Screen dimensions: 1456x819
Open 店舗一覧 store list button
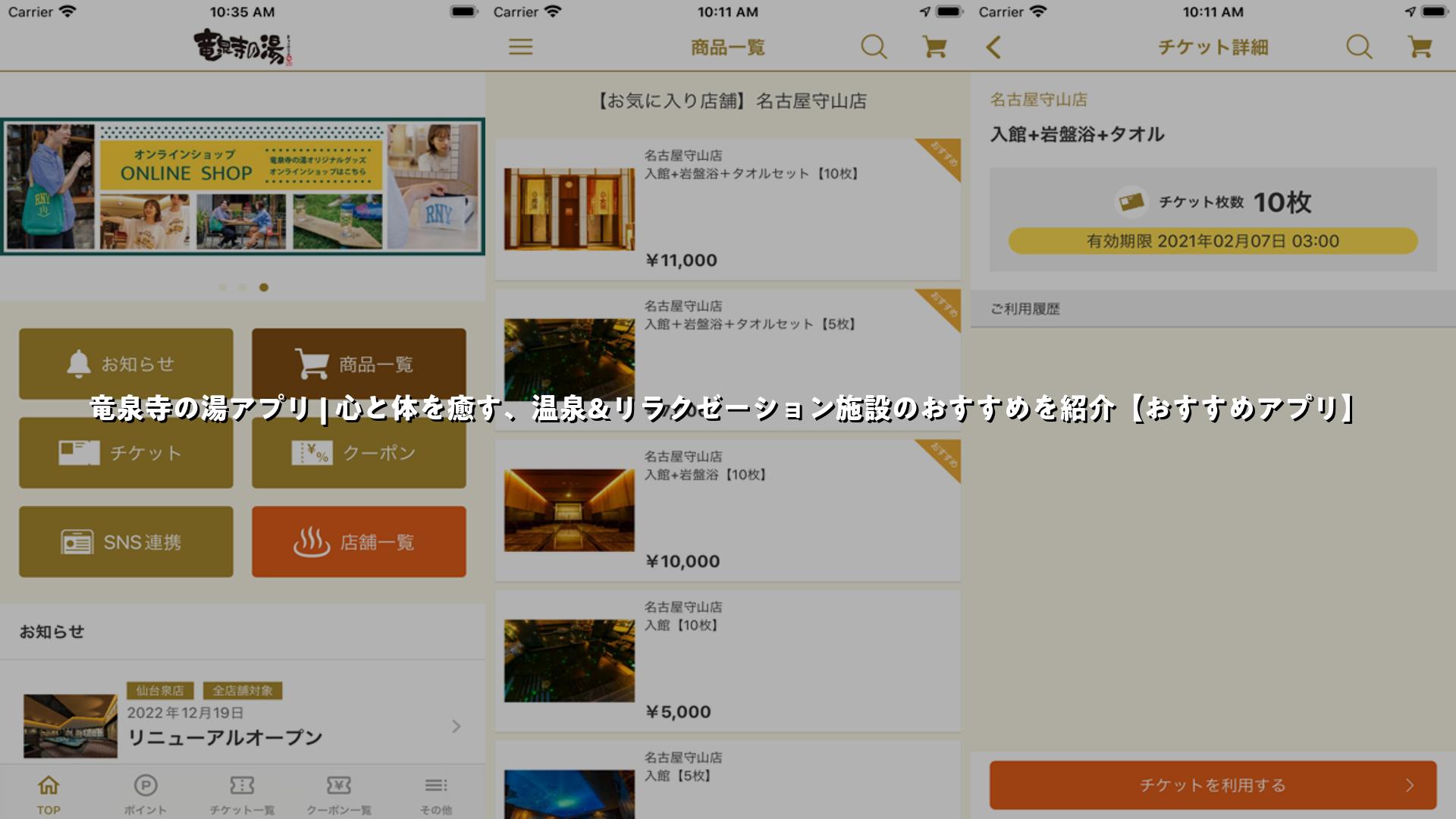click(x=359, y=541)
